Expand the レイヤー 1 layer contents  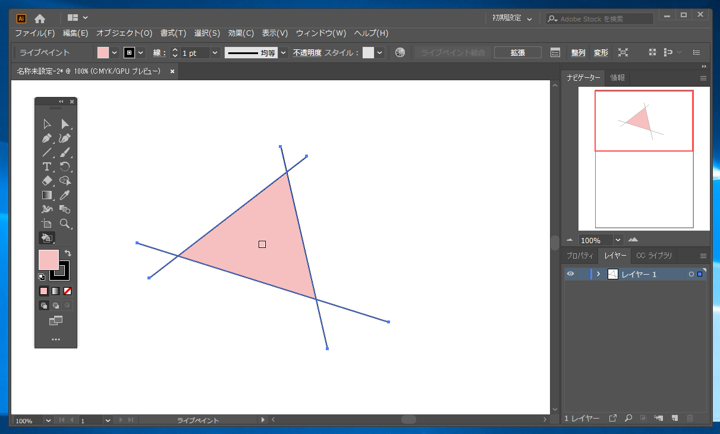(x=598, y=274)
